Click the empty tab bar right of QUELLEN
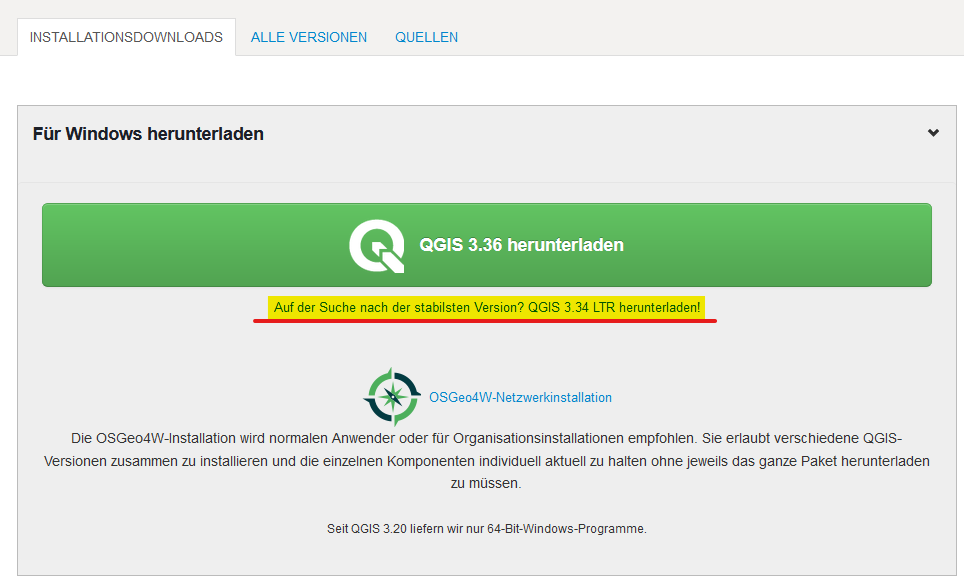The width and height of the screenshot is (964, 580). tap(700, 37)
